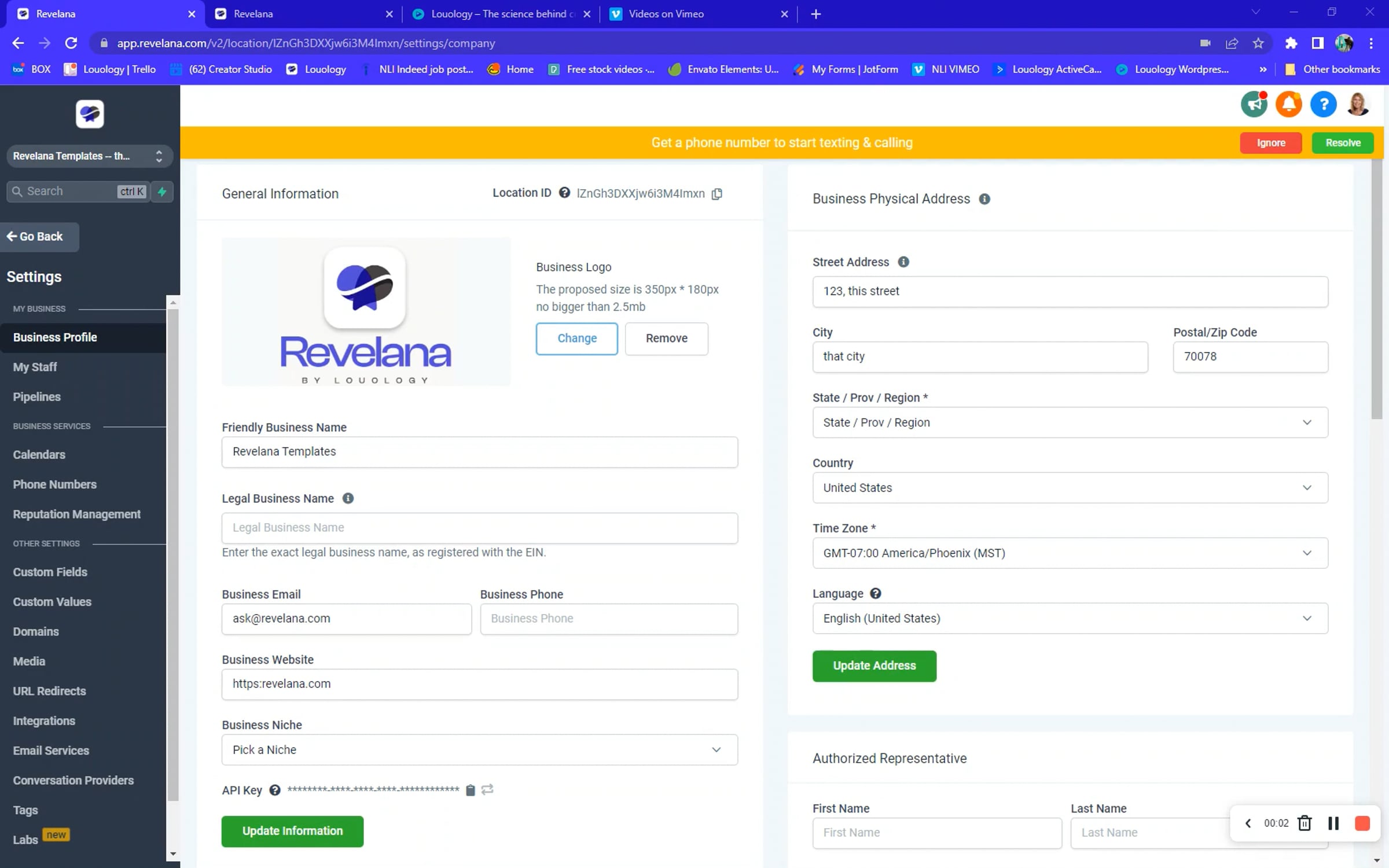Open the Pick a Niche dropdown
This screenshot has width=1389, height=868.
[x=479, y=750]
